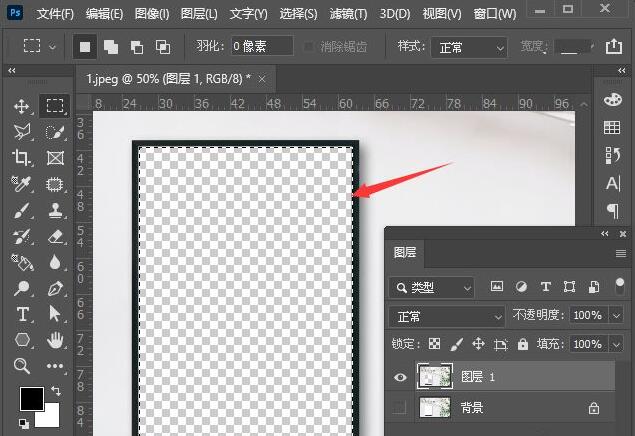Select the Quick Selection tool
This screenshot has height=436, width=635.
click(55, 132)
